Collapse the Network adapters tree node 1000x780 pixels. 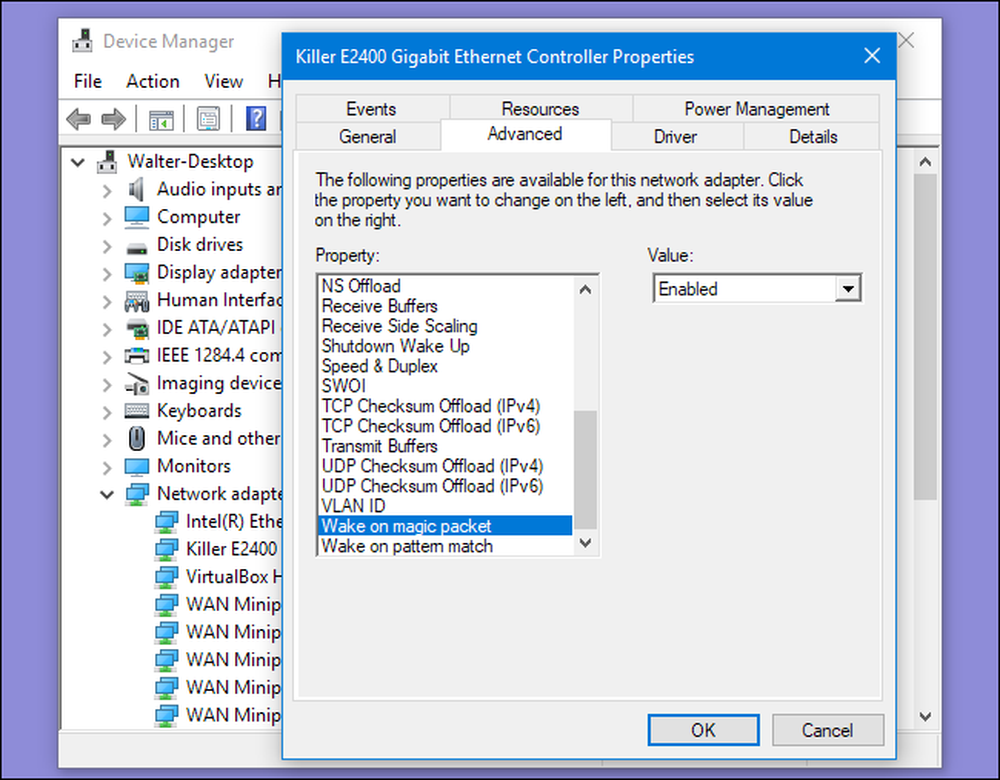[x=107, y=494]
